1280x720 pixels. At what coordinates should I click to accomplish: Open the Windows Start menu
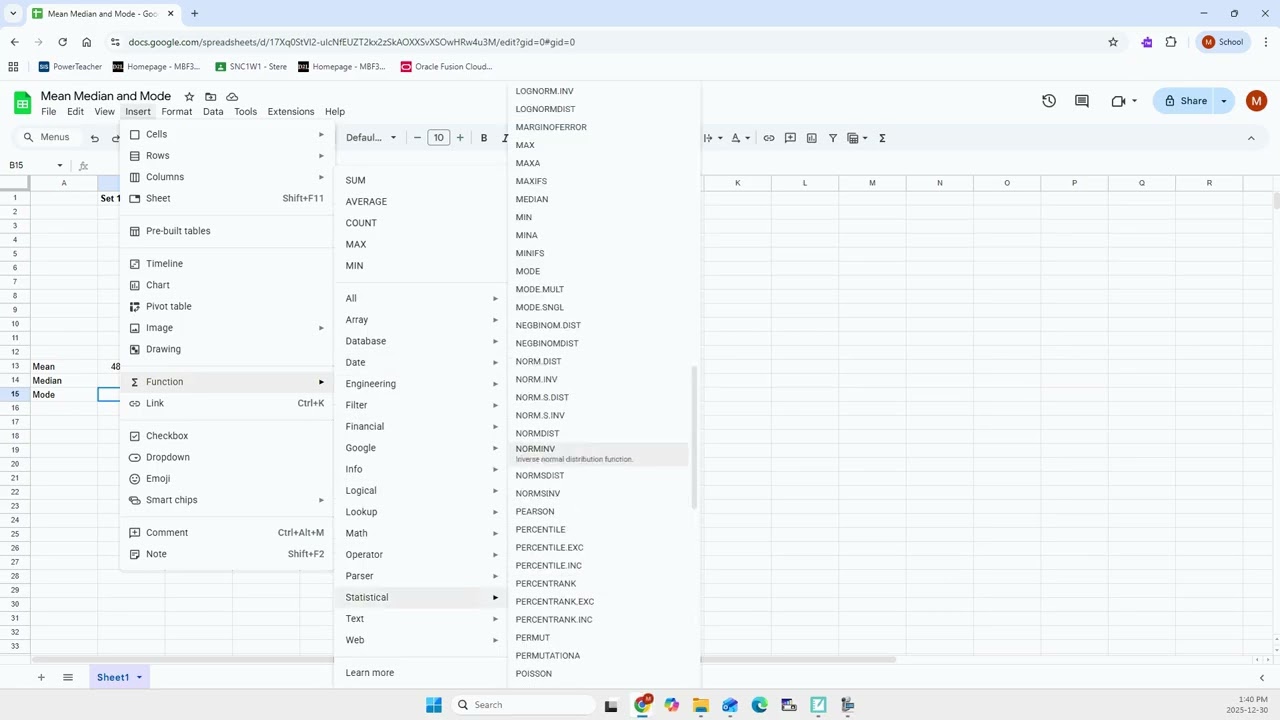434,705
